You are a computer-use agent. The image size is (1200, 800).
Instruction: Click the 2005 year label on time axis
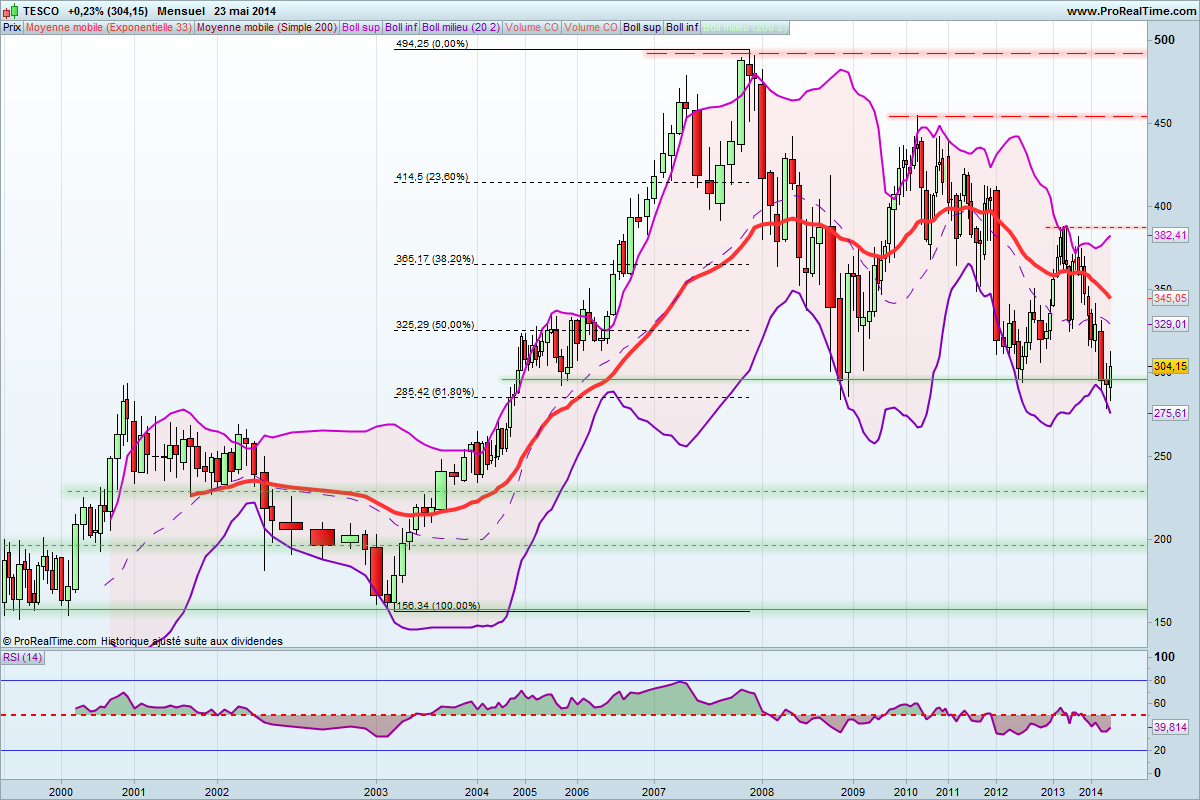coord(524,790)
